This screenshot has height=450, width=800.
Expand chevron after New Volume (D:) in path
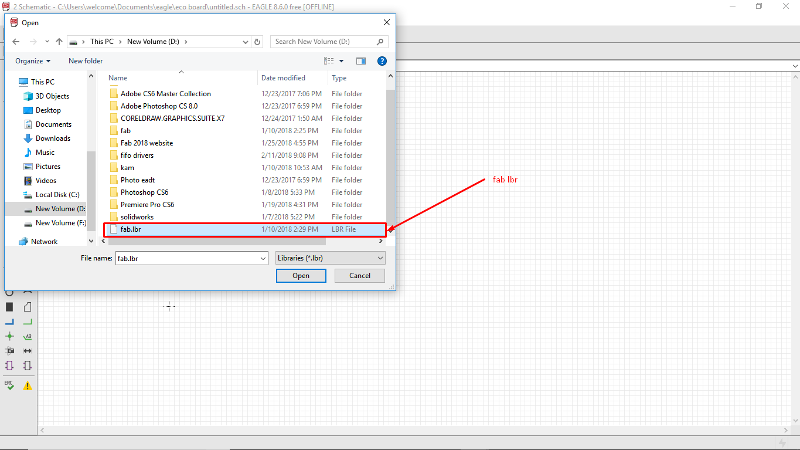coord(186,42)
